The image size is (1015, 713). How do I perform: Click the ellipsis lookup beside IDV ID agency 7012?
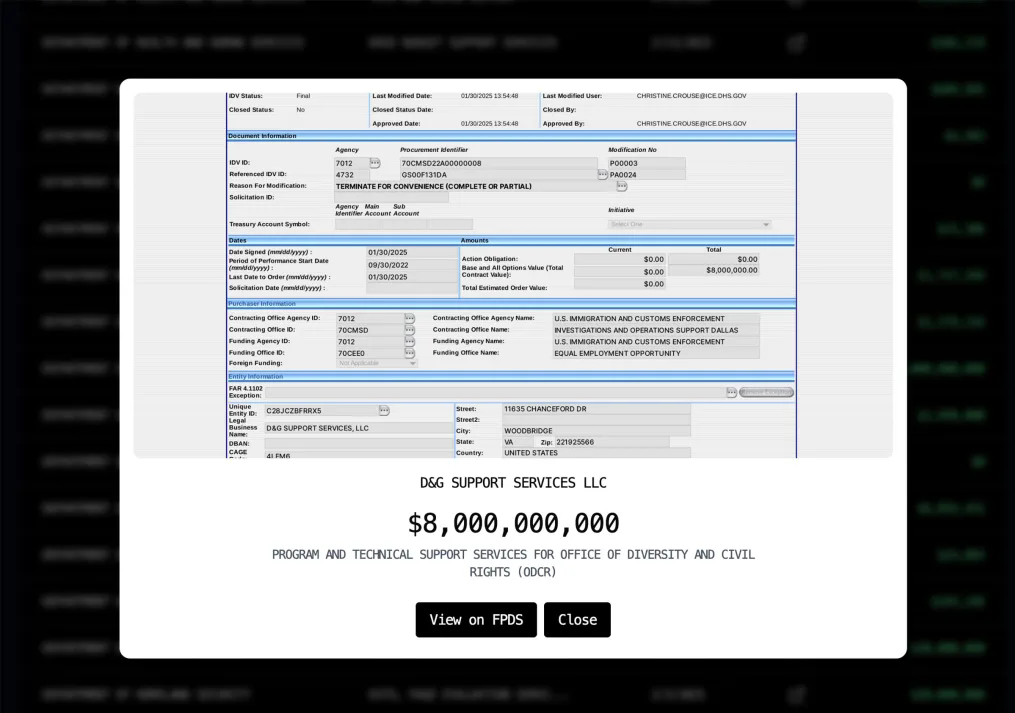(375, 163)
